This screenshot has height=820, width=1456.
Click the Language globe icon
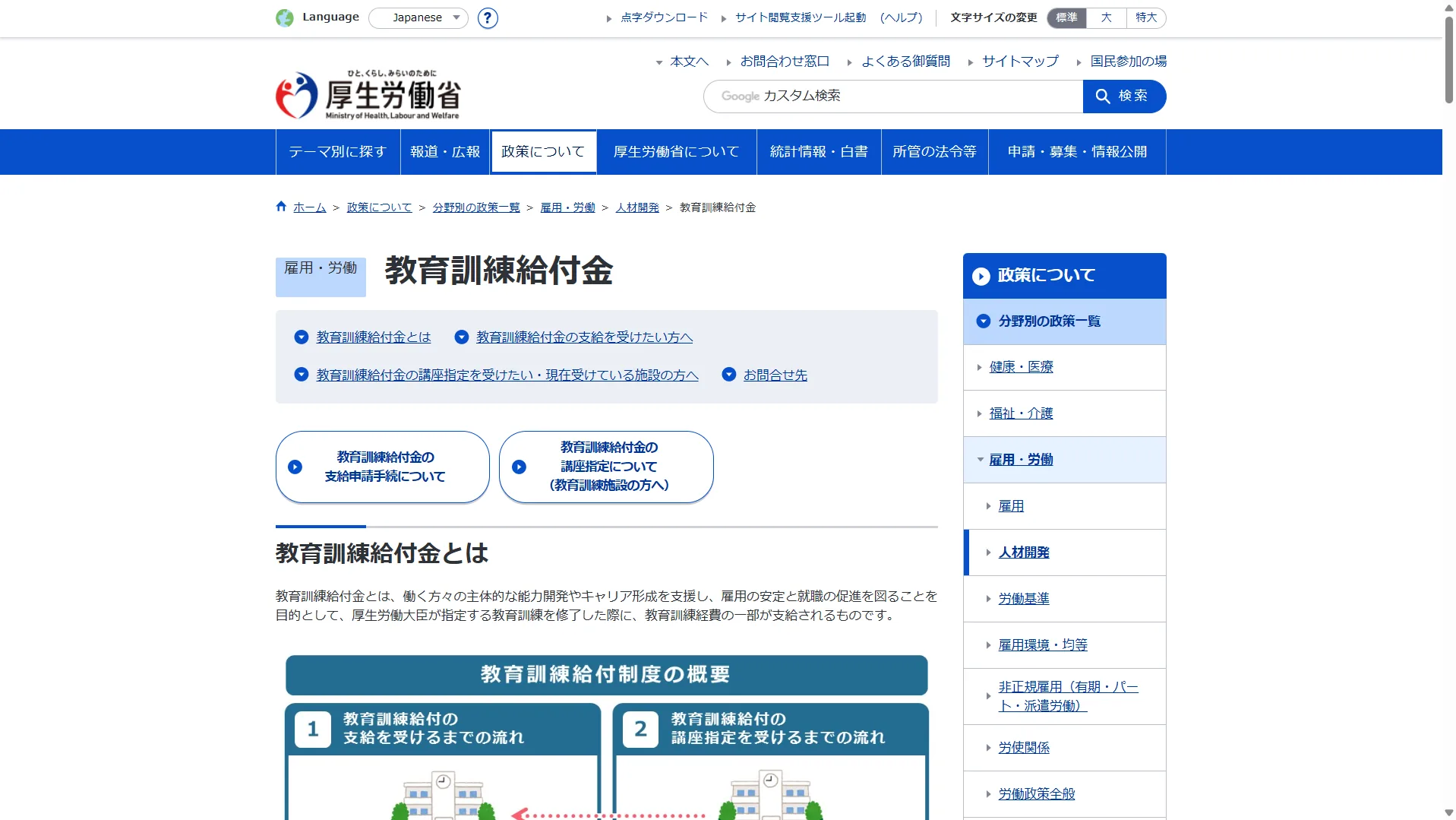[285, 17]
